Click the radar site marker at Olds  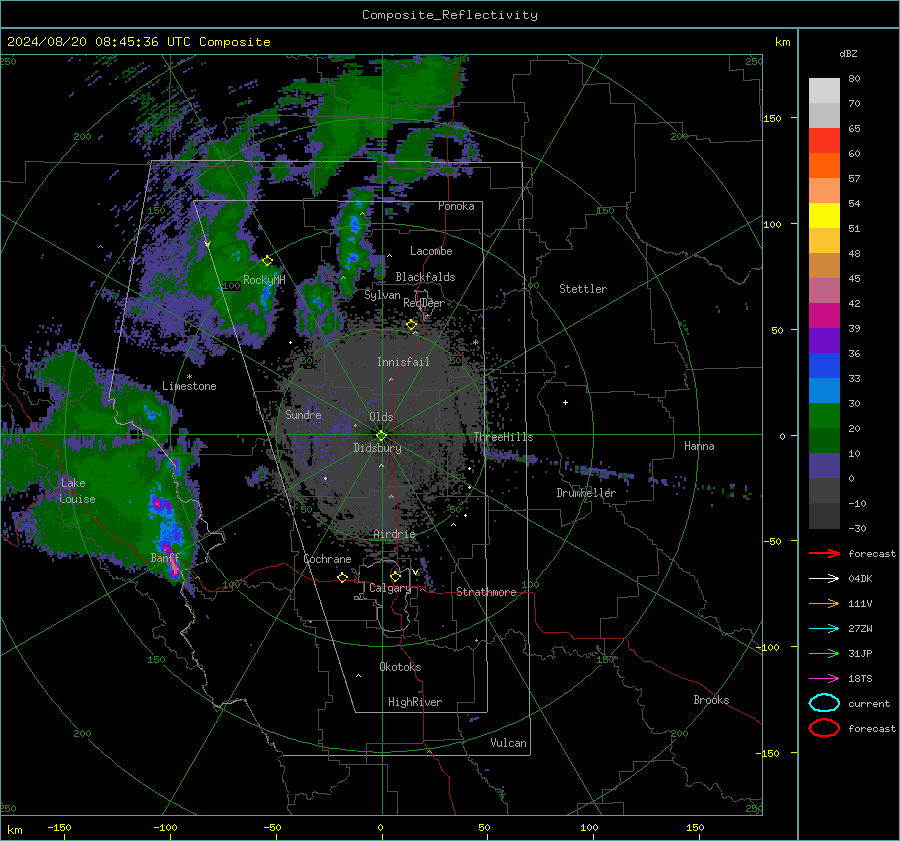coord(381,435)
